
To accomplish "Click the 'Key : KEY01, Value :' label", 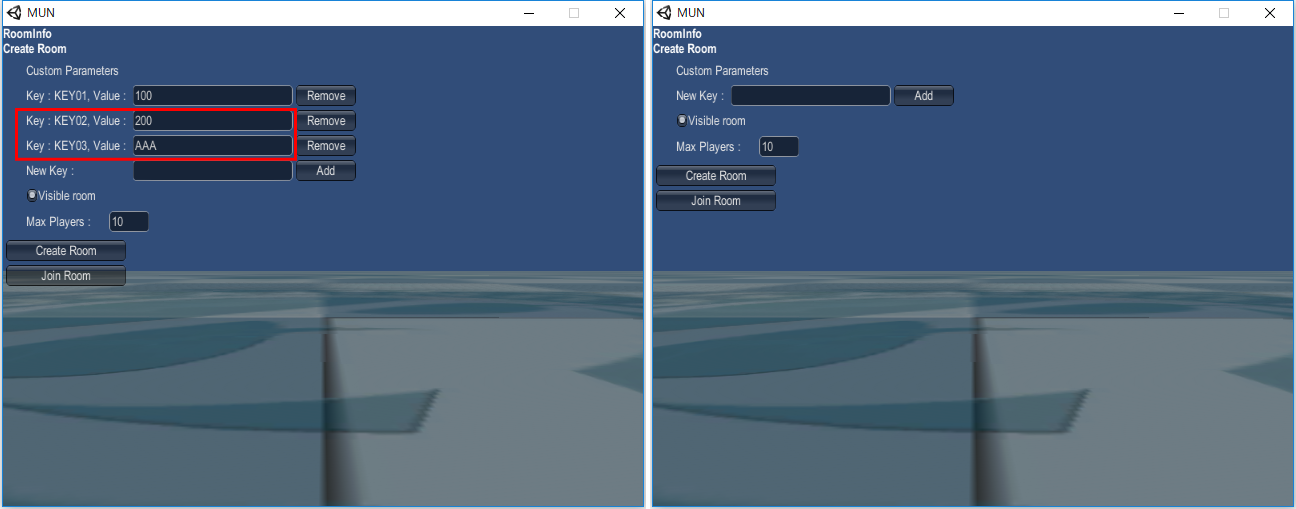I will click(76, 96).
